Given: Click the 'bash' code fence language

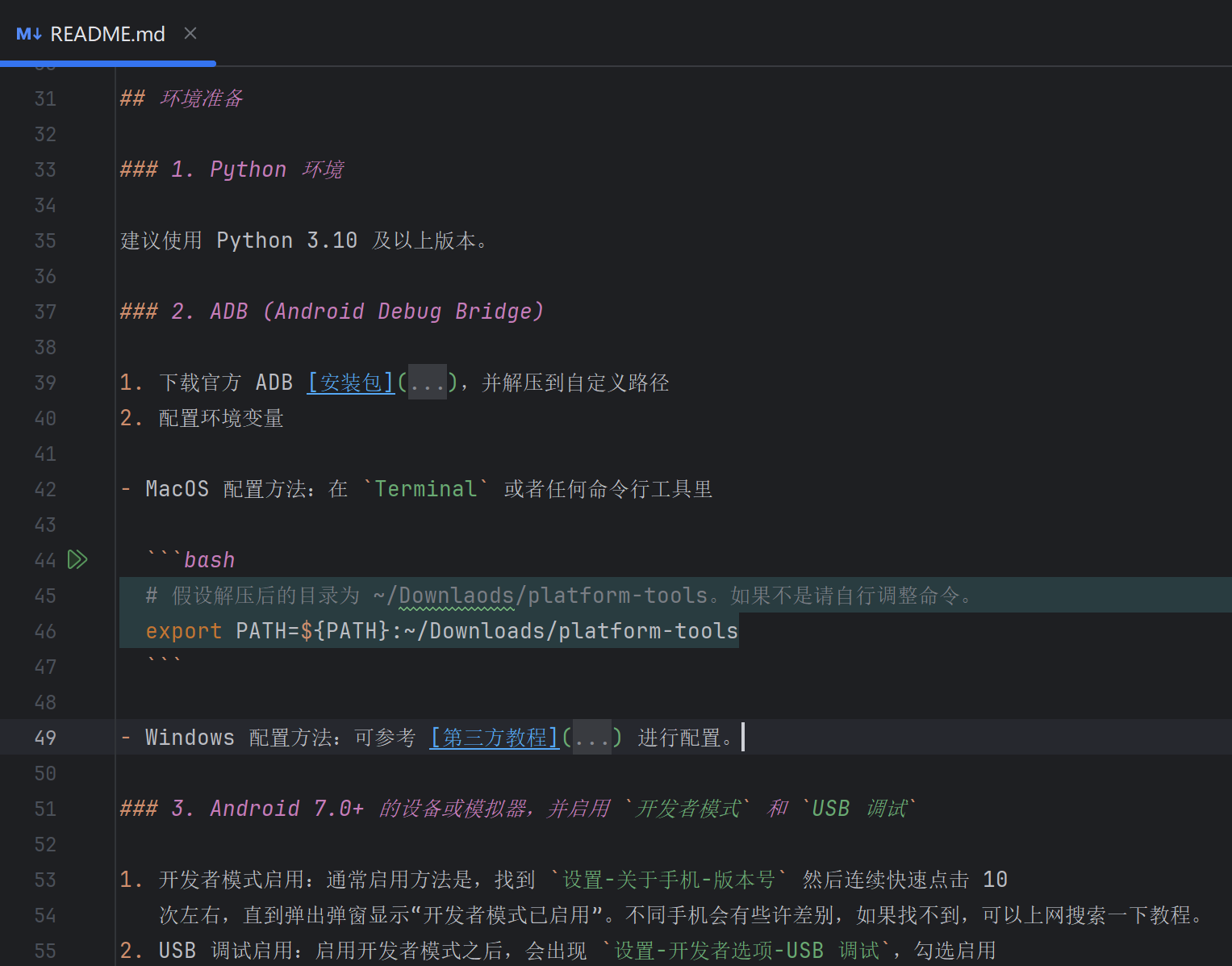Looking at the screenshot, I should click(x=209, y=560).
